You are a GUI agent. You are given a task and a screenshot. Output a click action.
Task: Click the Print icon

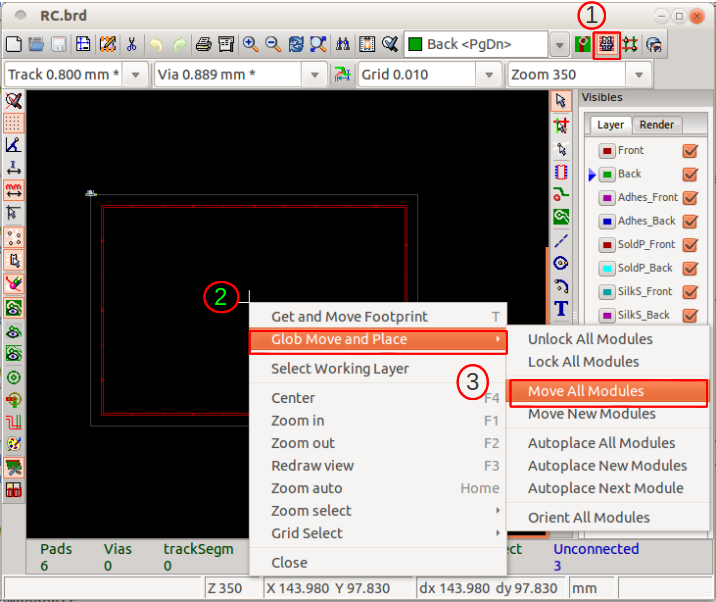coord(204,44)
